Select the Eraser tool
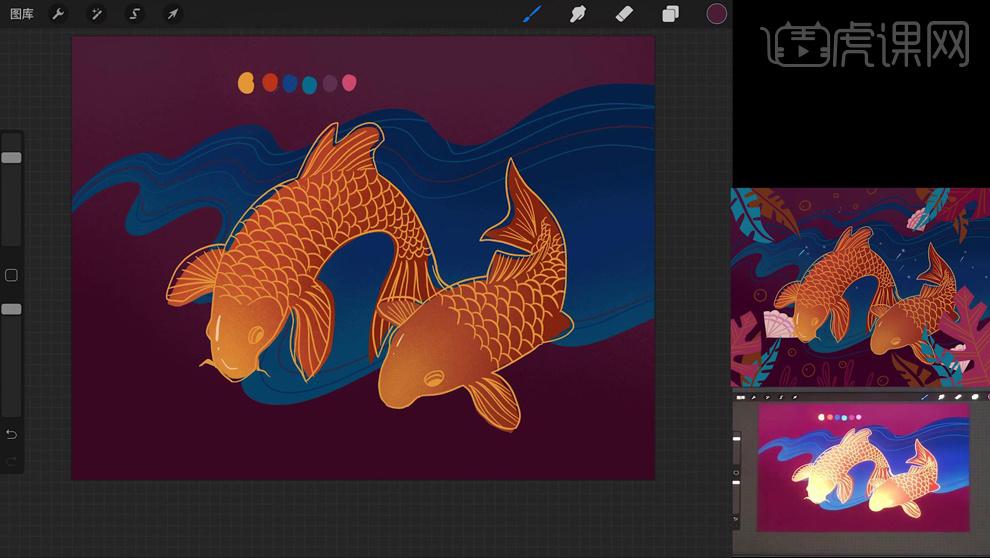The image size is (990, 558). pyautogui.click(x=624, y=14)
